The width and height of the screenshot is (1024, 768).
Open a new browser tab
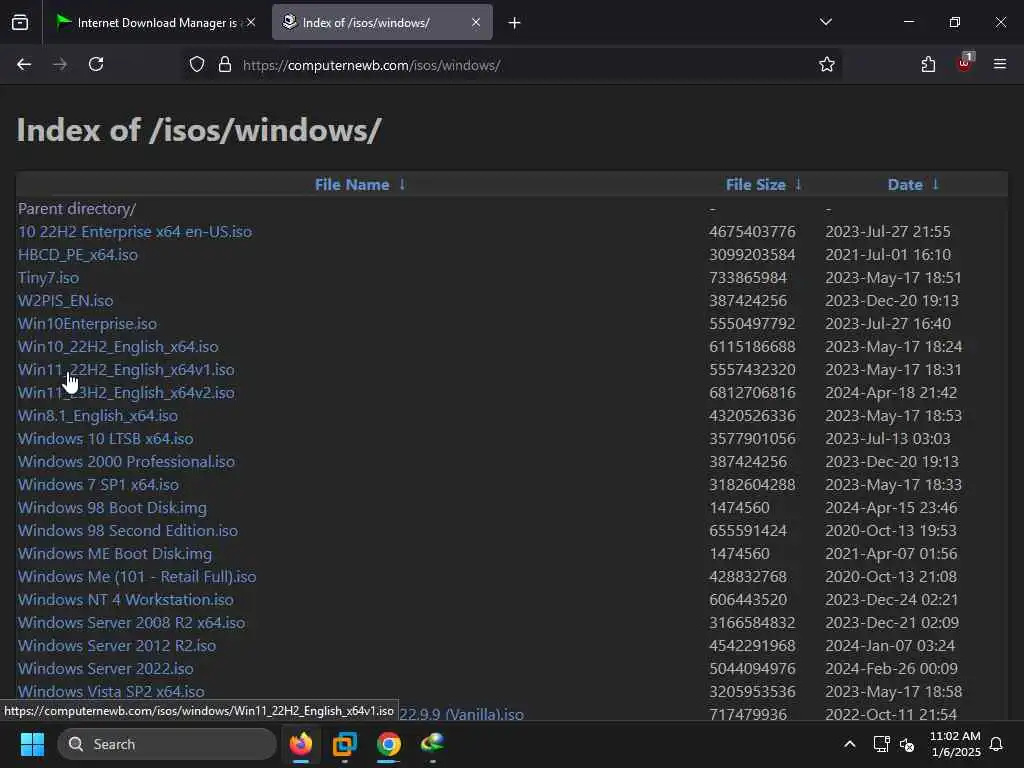[x=515, y=23]
